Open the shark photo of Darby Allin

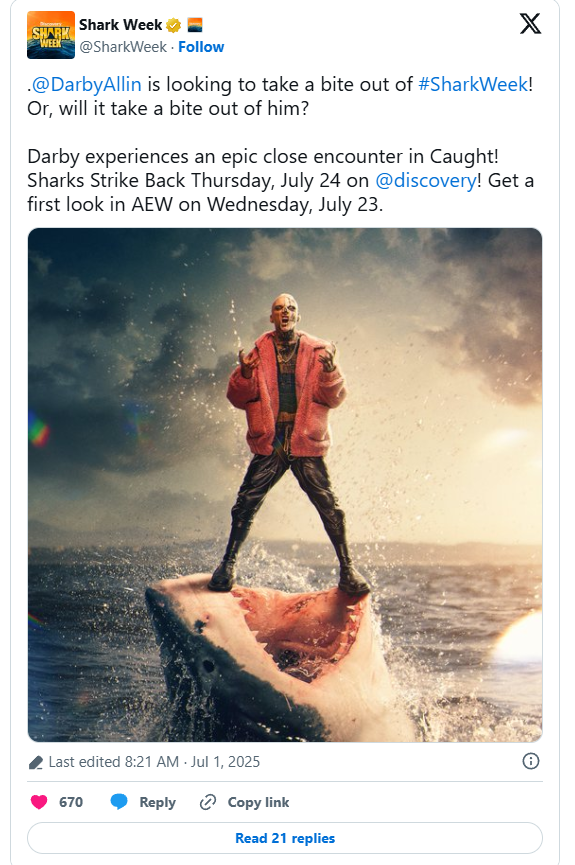tap(285, 485)
